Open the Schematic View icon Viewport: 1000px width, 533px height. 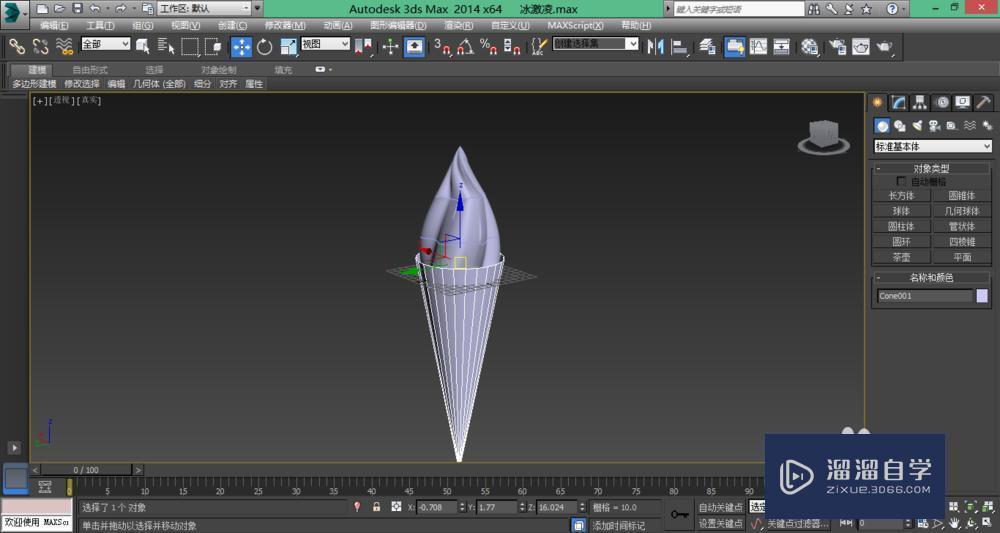tap(781, 46)
